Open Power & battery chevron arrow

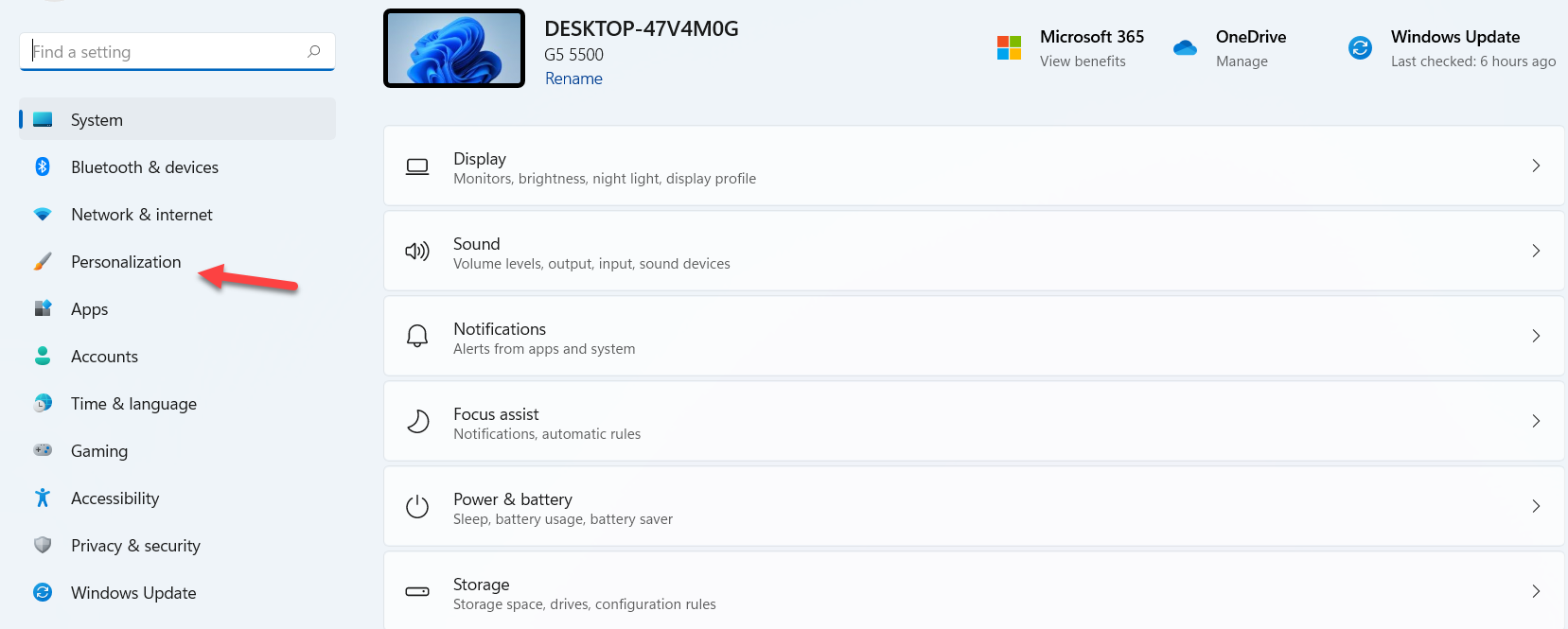[1535, 506]
